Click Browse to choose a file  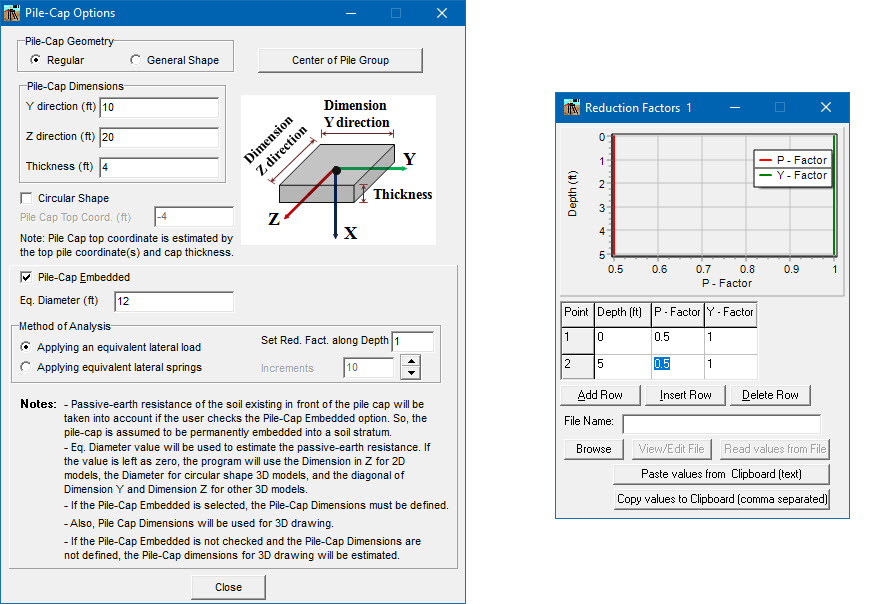point(593,449)
